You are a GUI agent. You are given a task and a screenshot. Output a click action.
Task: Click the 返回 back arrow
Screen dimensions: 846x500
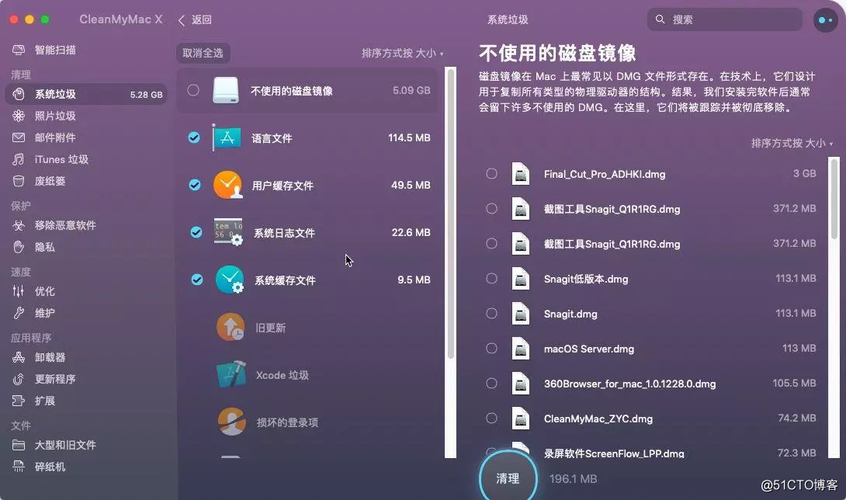pyautogui.click(x=181, y=20)
